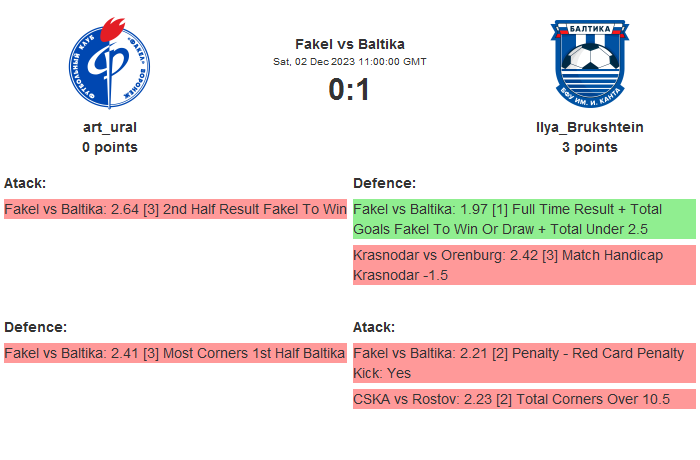
Task: Click the Atack heading above the Penalty bet
Action: pyautogui.click(x=374, y=327)
